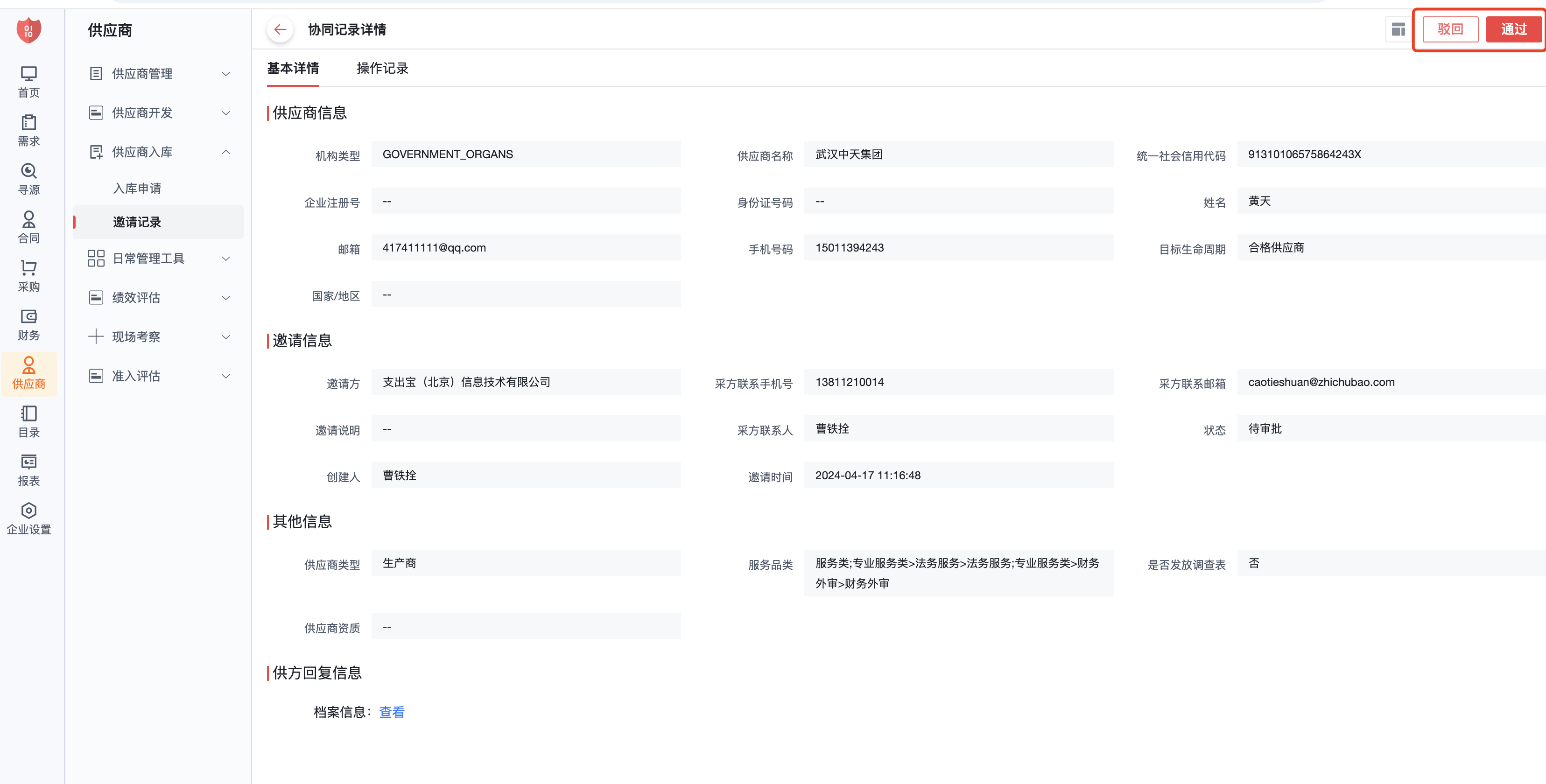Screen dimensions: 1546x784
Task: Click the 绩效评估 panel icon
Action: click(x=96, y=298)
